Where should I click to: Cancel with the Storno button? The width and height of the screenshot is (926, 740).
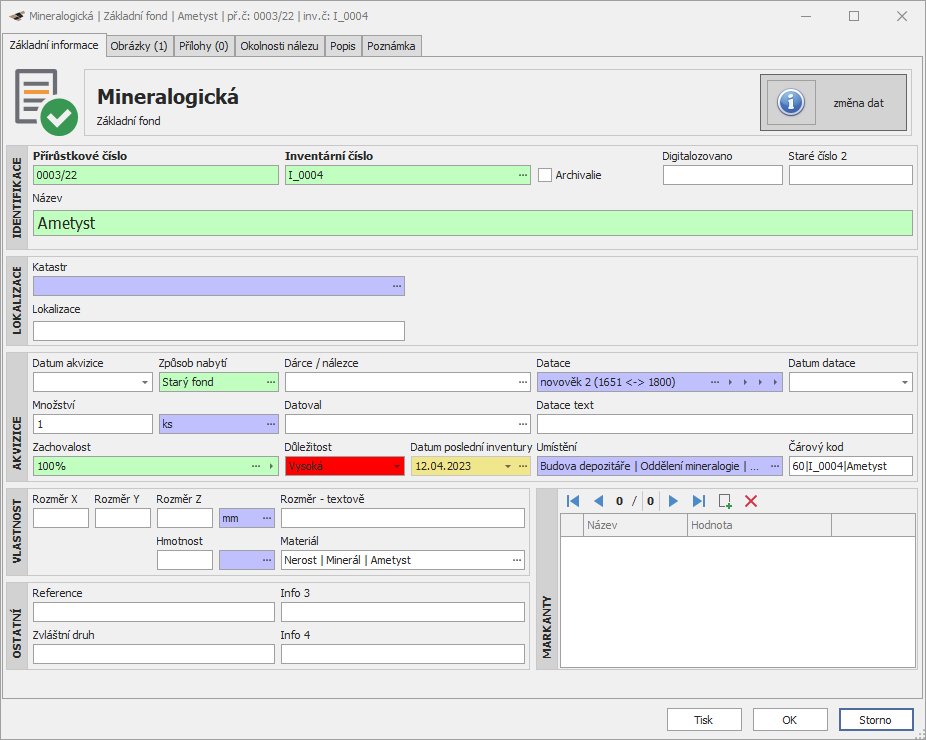[x=875, y=720]
